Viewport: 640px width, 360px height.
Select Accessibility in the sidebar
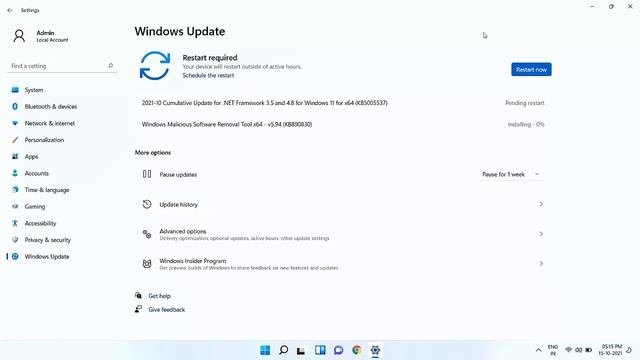[x=61, y=223]
